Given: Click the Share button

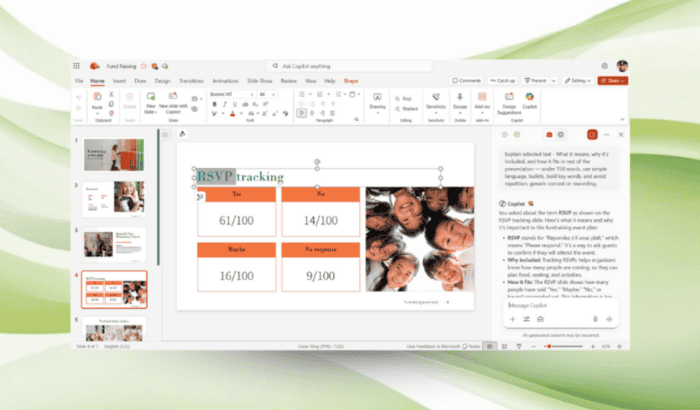Looking at the screenshot, I should tap(613, 80).
